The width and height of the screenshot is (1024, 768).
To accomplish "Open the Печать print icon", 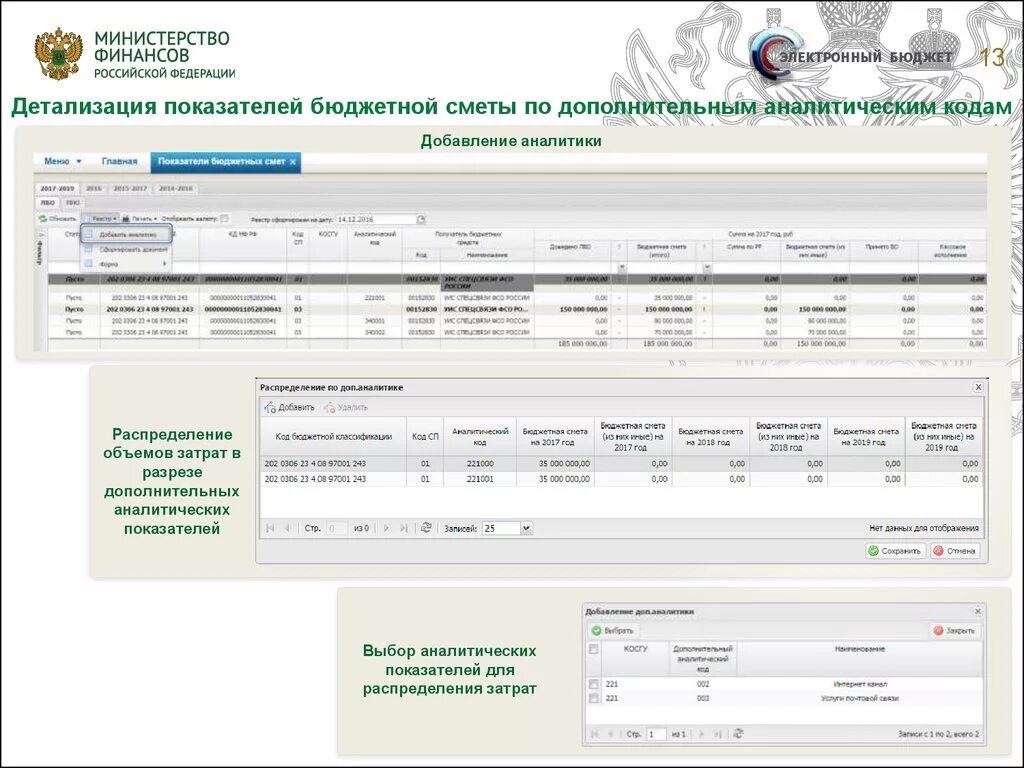I will pyautogui.click(x=125, y=219).
